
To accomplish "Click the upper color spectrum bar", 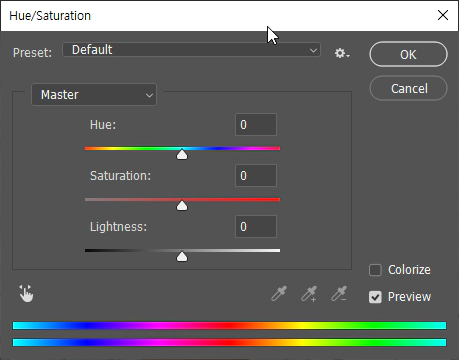I will click(229, 326).
